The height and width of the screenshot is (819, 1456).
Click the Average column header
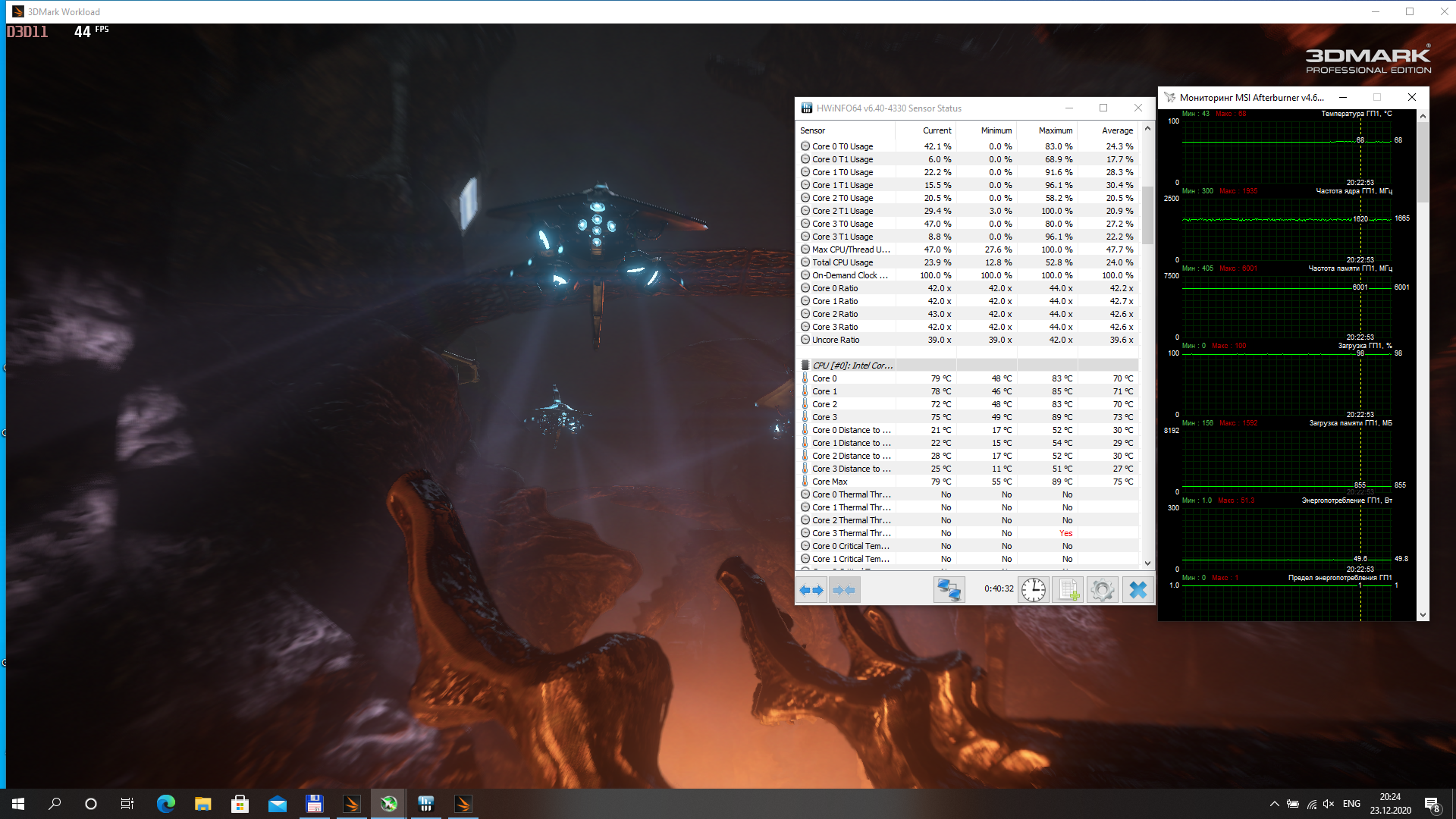(x=1116, y=130)
